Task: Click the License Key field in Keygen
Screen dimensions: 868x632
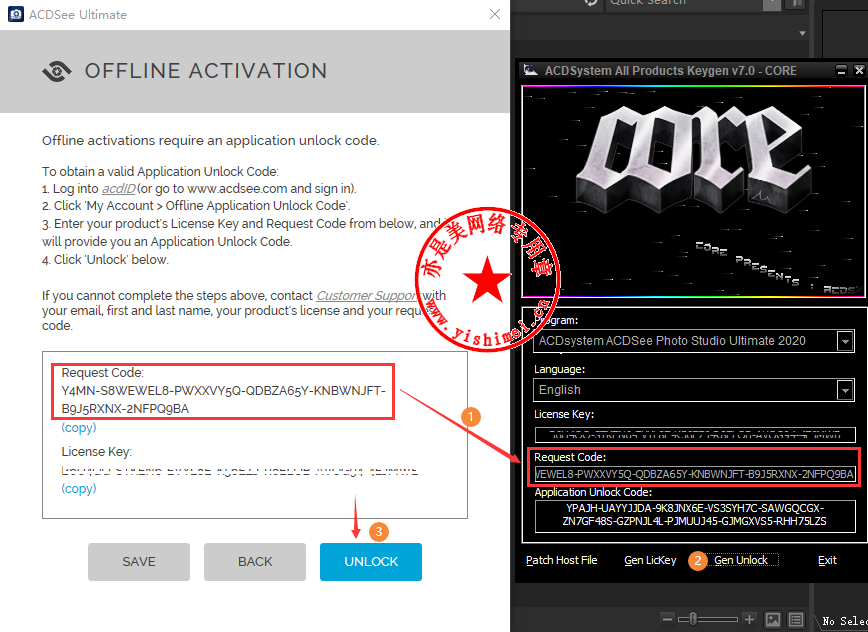Action: (695, 434)
